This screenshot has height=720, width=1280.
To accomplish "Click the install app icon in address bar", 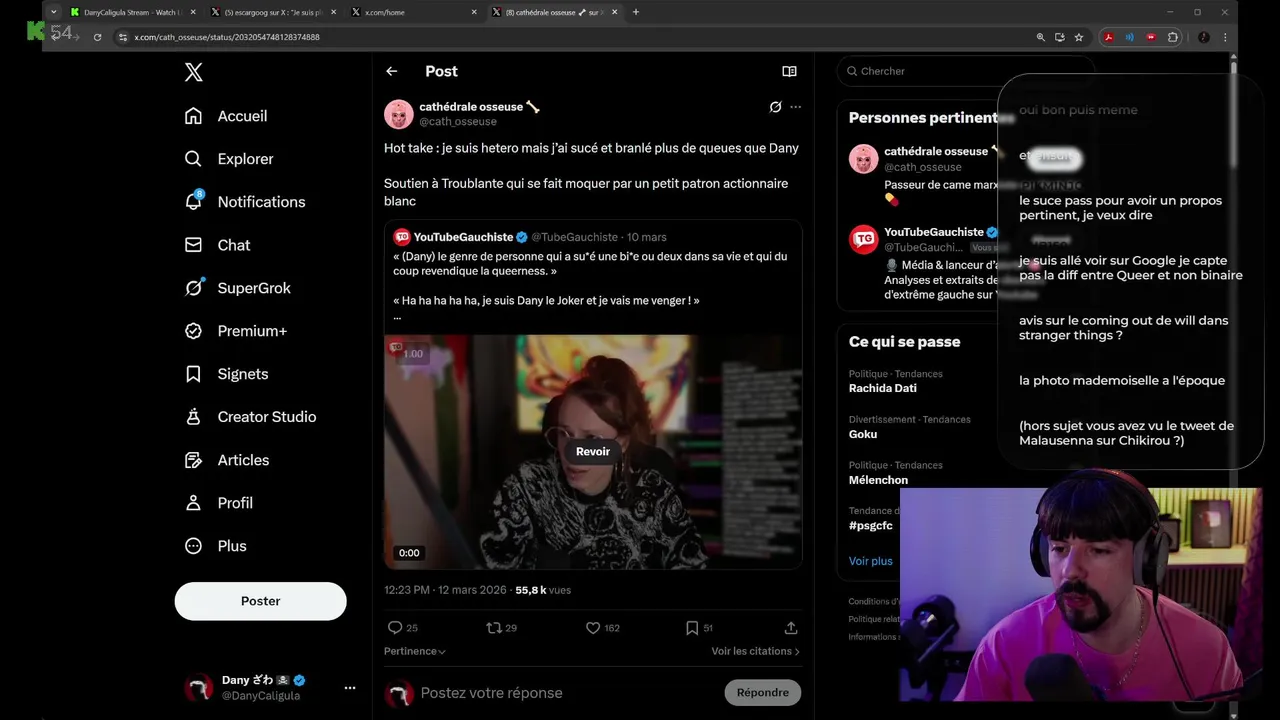I will coord(1060,37).
